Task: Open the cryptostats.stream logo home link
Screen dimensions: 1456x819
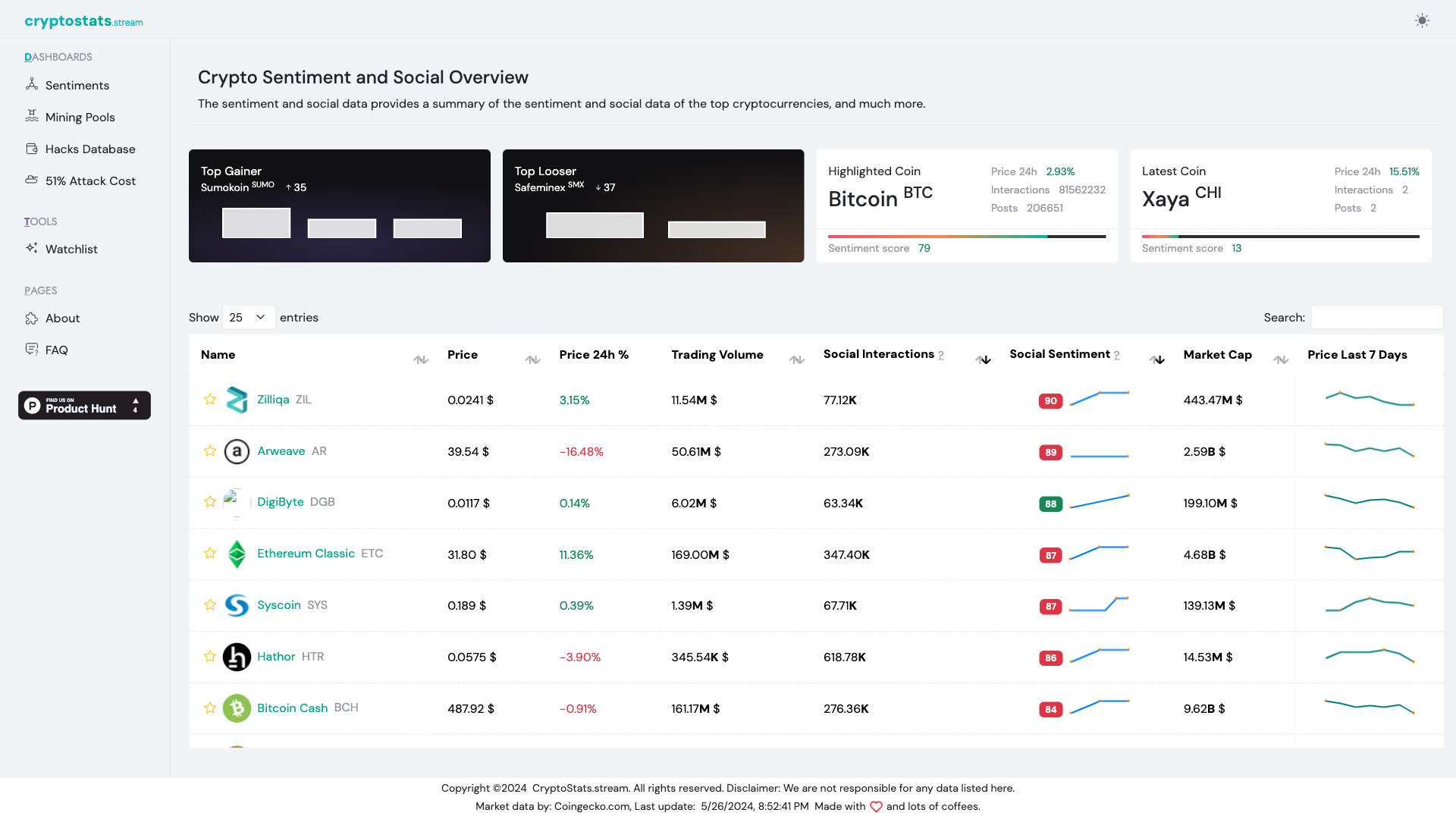Action: point(83,21)
